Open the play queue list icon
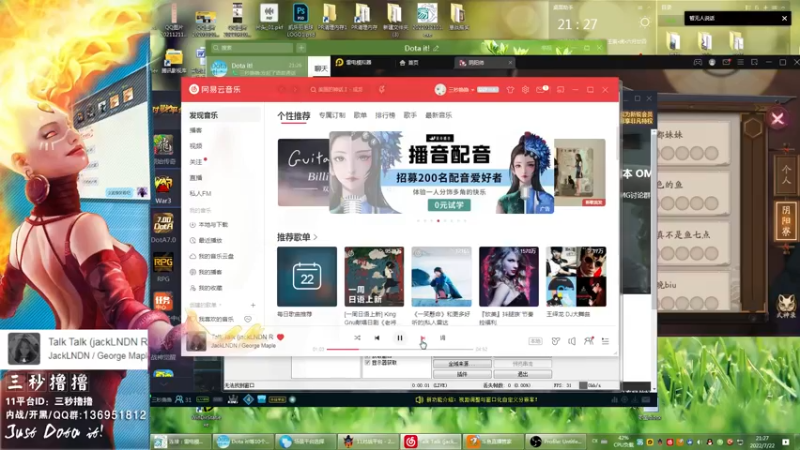The height and width of the screenshot is (450, 800). tap(605, 341)
